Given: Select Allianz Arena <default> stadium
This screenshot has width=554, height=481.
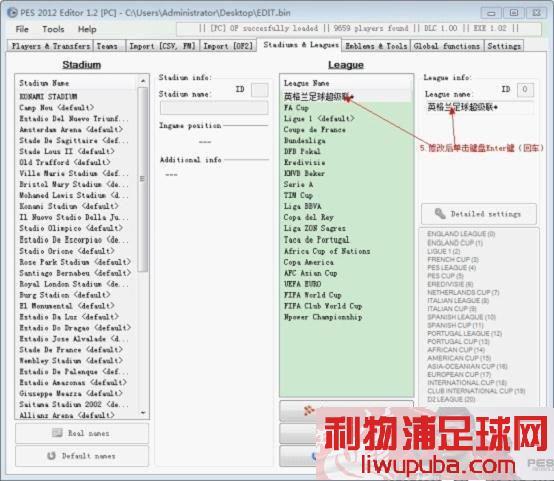Looking at the screenshot, I should 77,415.
